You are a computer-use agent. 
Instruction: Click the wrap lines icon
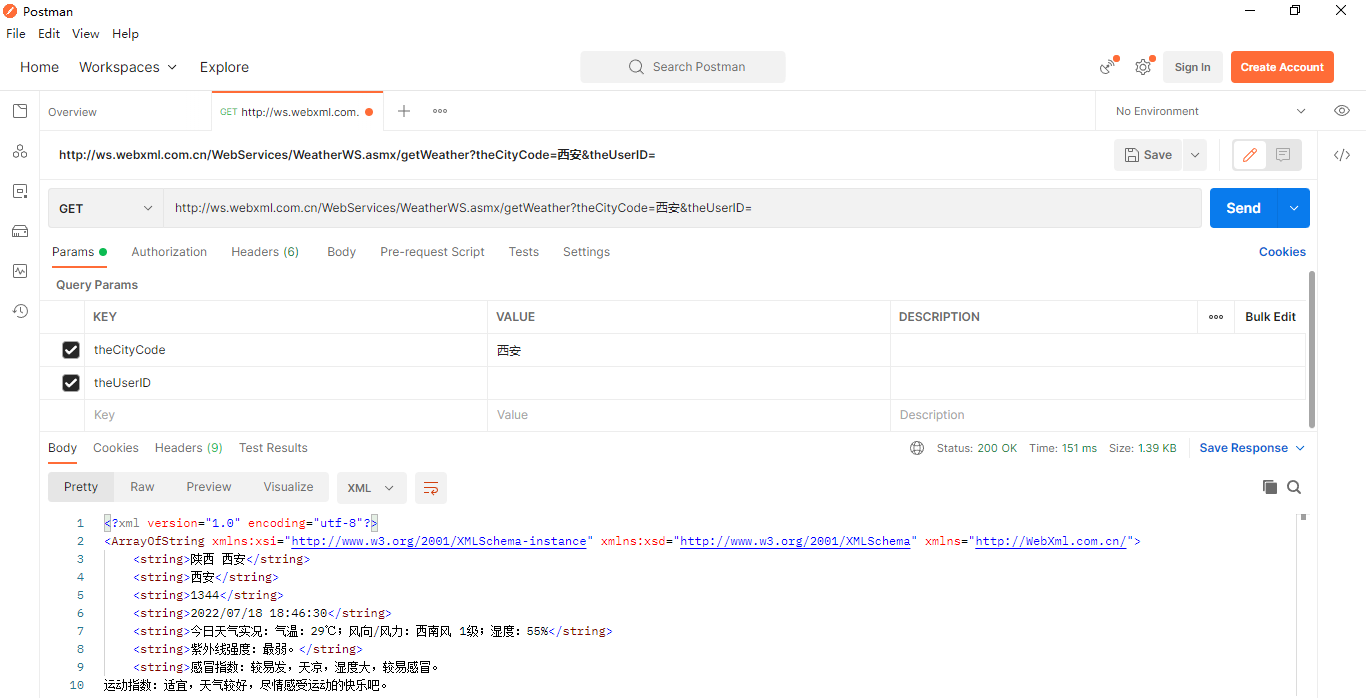(431, 488)
